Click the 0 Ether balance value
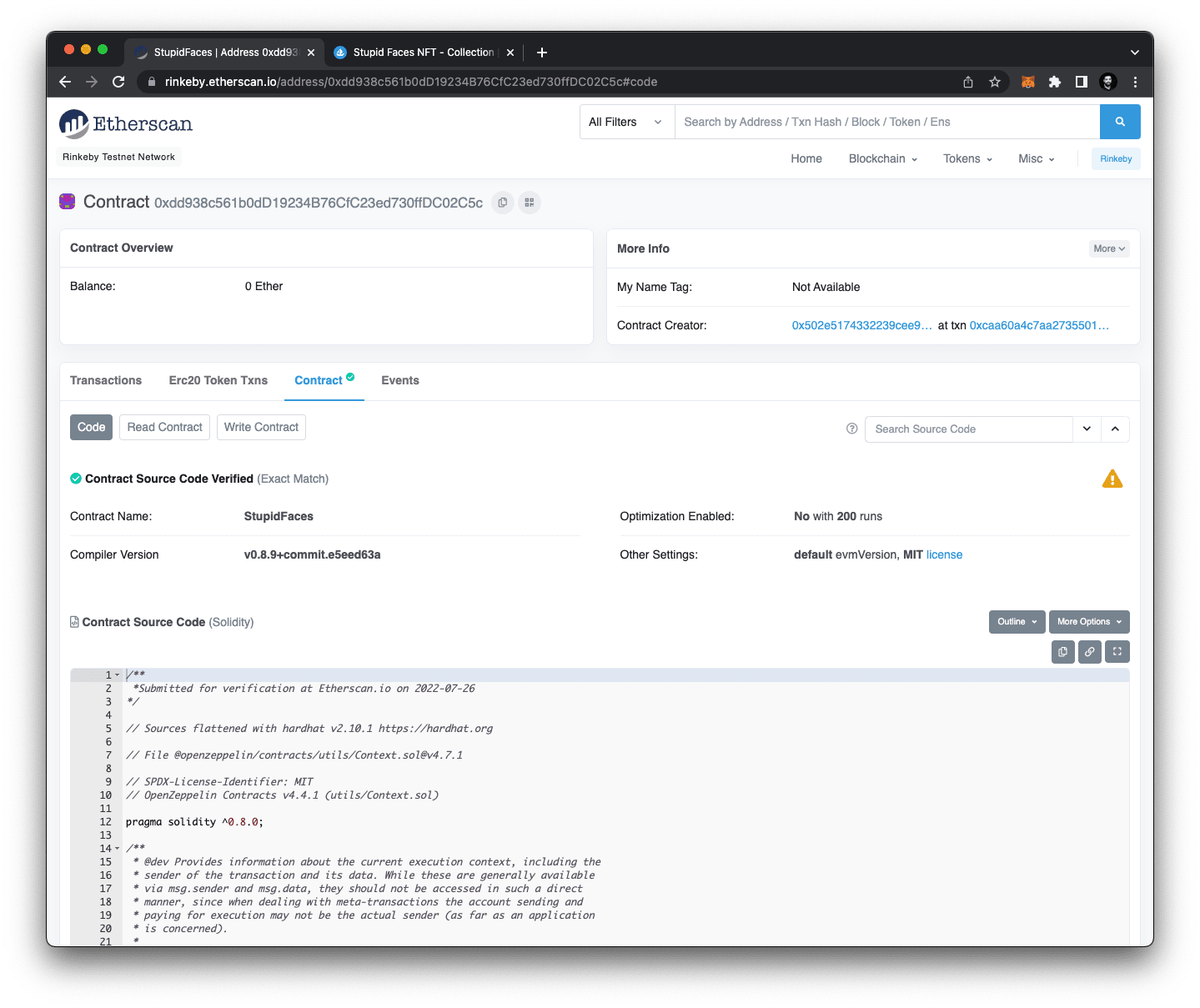The image size is (1200, 1008). pyautogui.click(x=264, y=286)
